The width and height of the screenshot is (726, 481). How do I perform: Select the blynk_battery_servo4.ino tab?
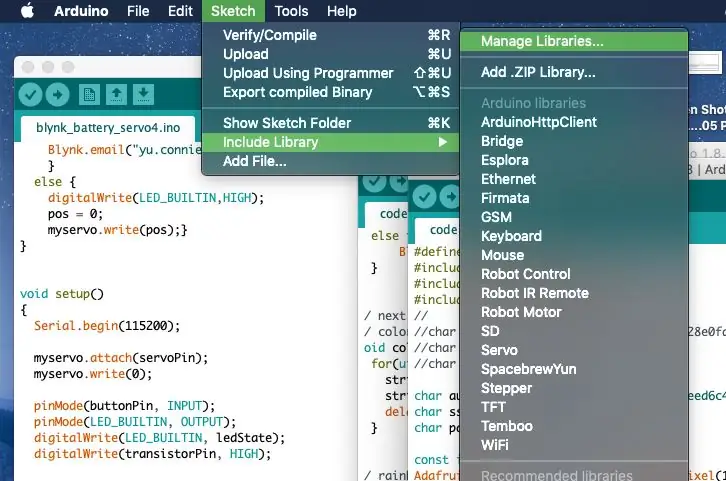(108, 128)
